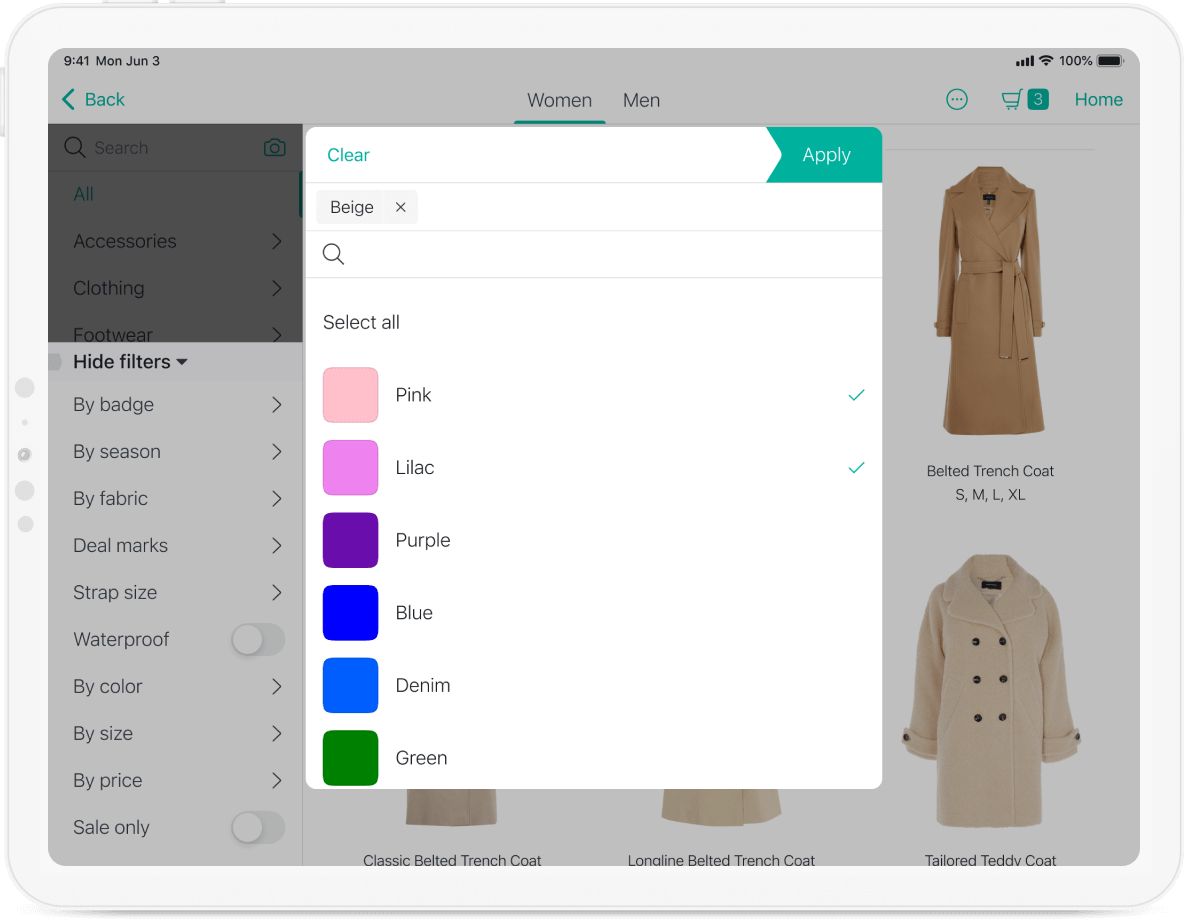Click the Clear link

pos(348,155)
